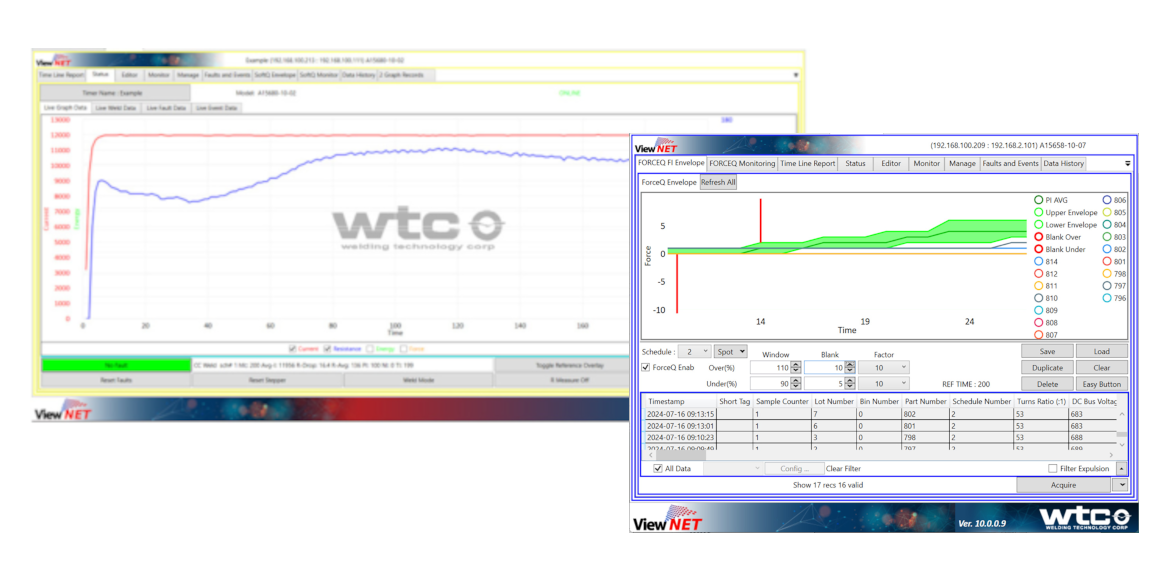Toggle series 801 legend marker
Image resolution: width=1171 pixels, height=574 pixels.
pyautogui.click(x=1107, y=261)
